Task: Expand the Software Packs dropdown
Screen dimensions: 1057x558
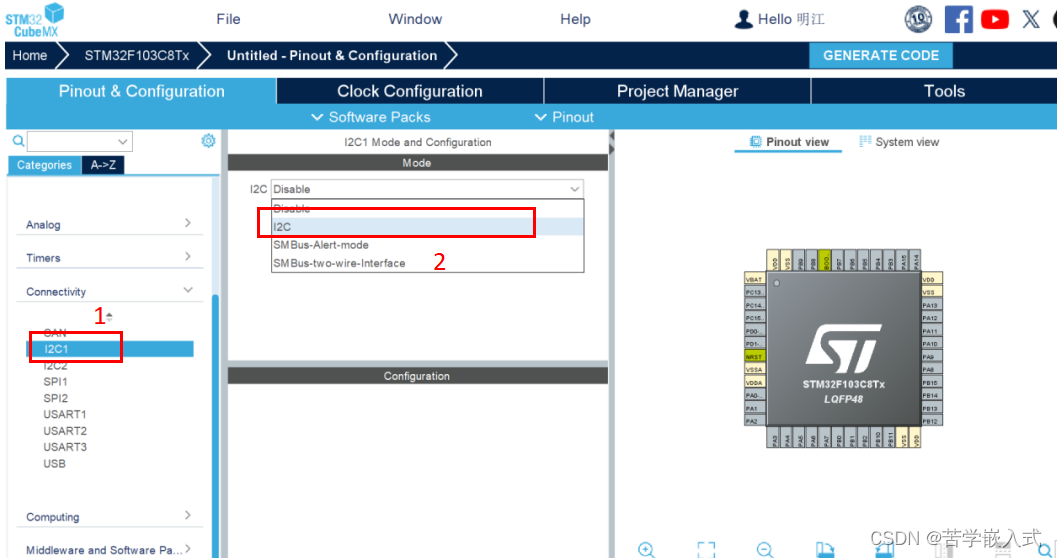Action: pos(371,117)
